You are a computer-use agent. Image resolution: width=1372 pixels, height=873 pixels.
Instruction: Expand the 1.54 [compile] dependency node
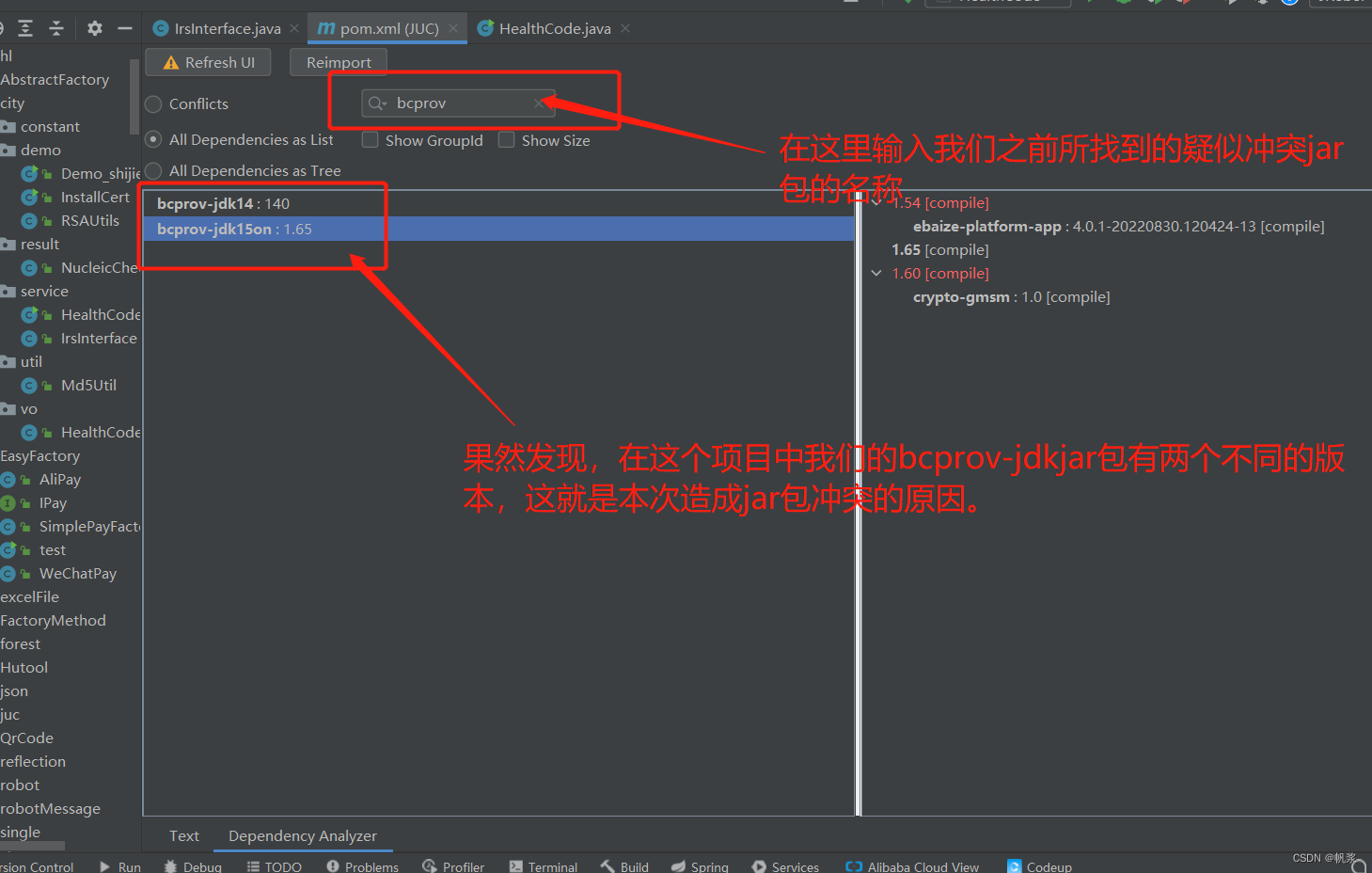[876, 202]
